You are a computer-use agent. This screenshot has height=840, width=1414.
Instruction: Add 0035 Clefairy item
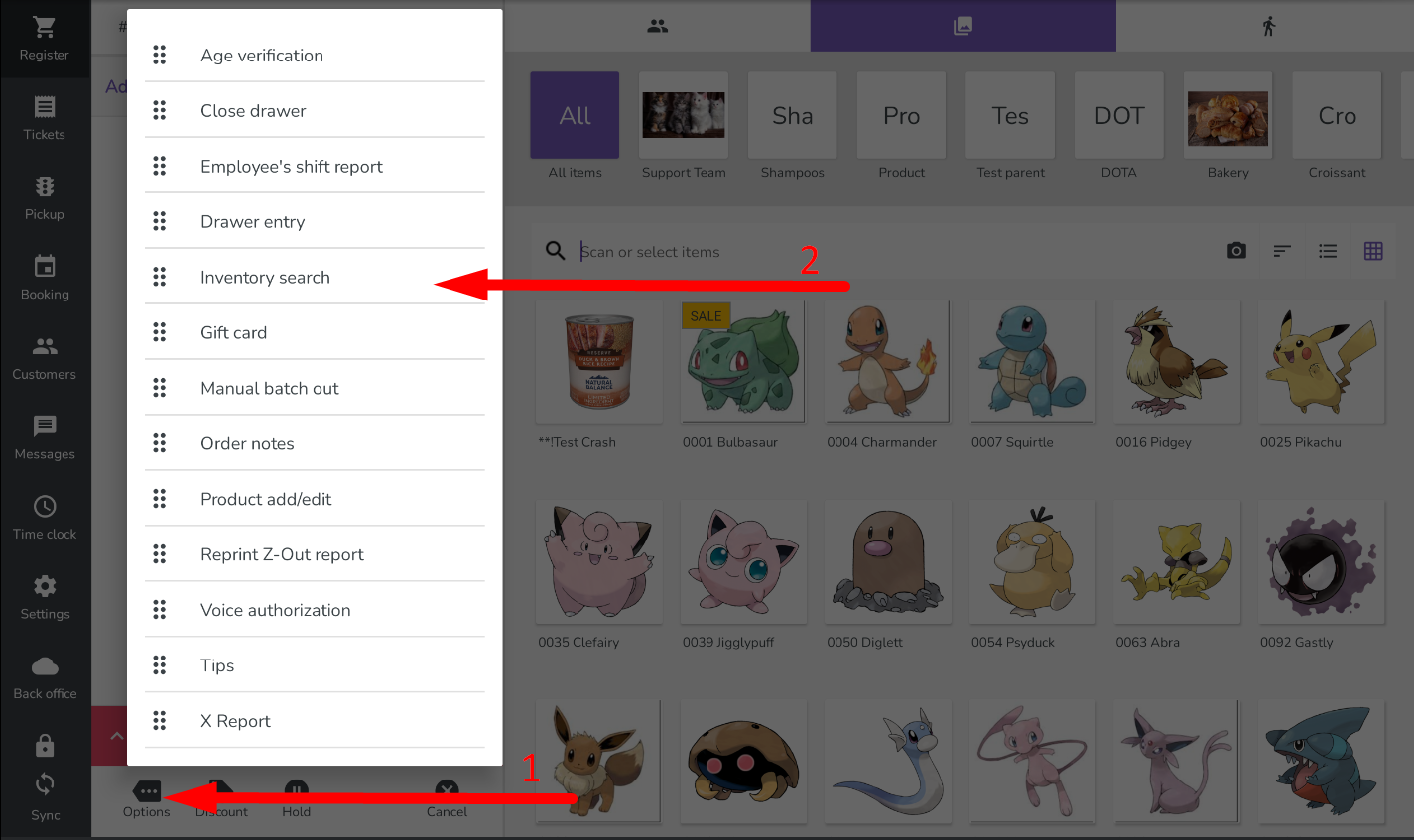coord(598,575)
